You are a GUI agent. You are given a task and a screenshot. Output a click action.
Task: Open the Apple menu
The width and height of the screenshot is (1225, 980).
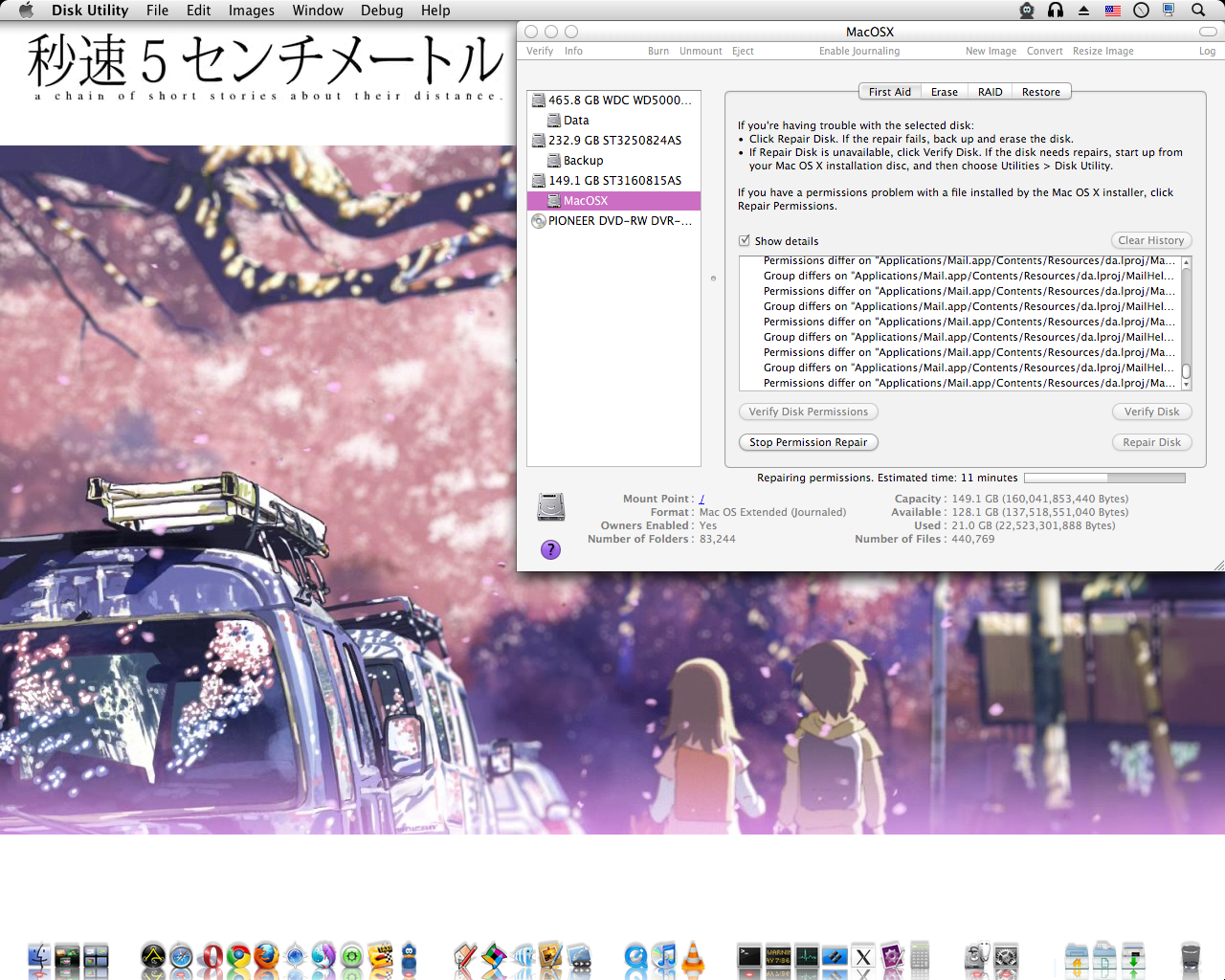tap(26, 10)
